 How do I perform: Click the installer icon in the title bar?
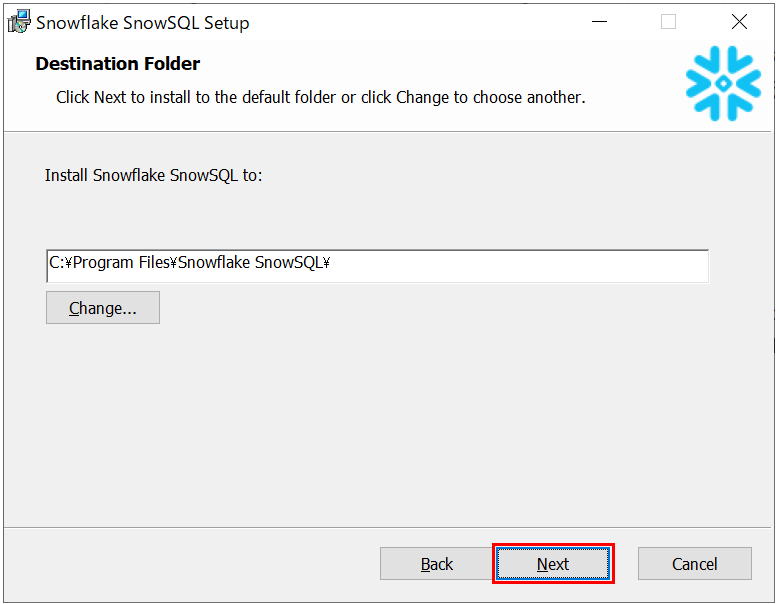(19, 22)
